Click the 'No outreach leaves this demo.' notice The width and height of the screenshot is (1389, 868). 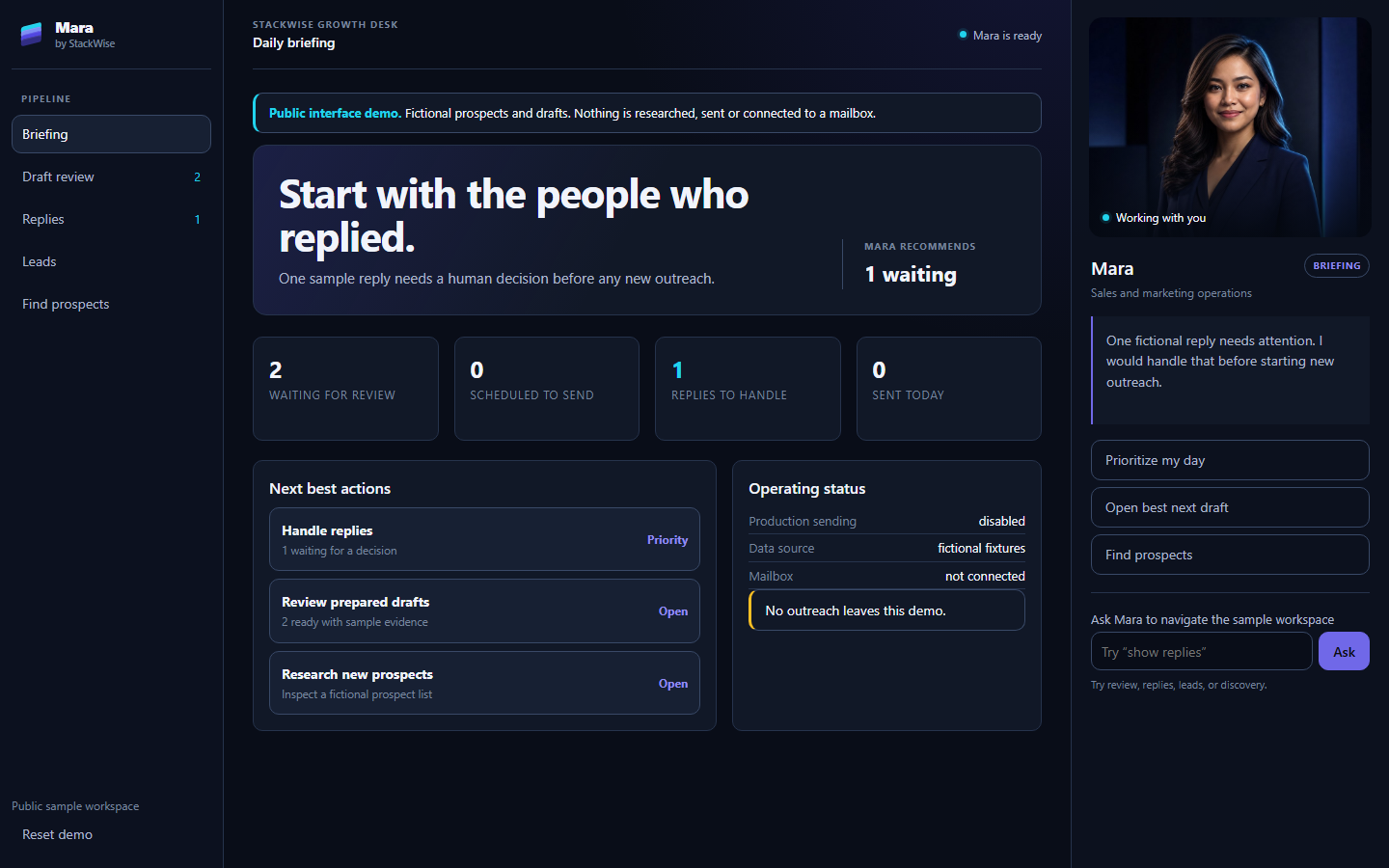(x=886, y=610)
